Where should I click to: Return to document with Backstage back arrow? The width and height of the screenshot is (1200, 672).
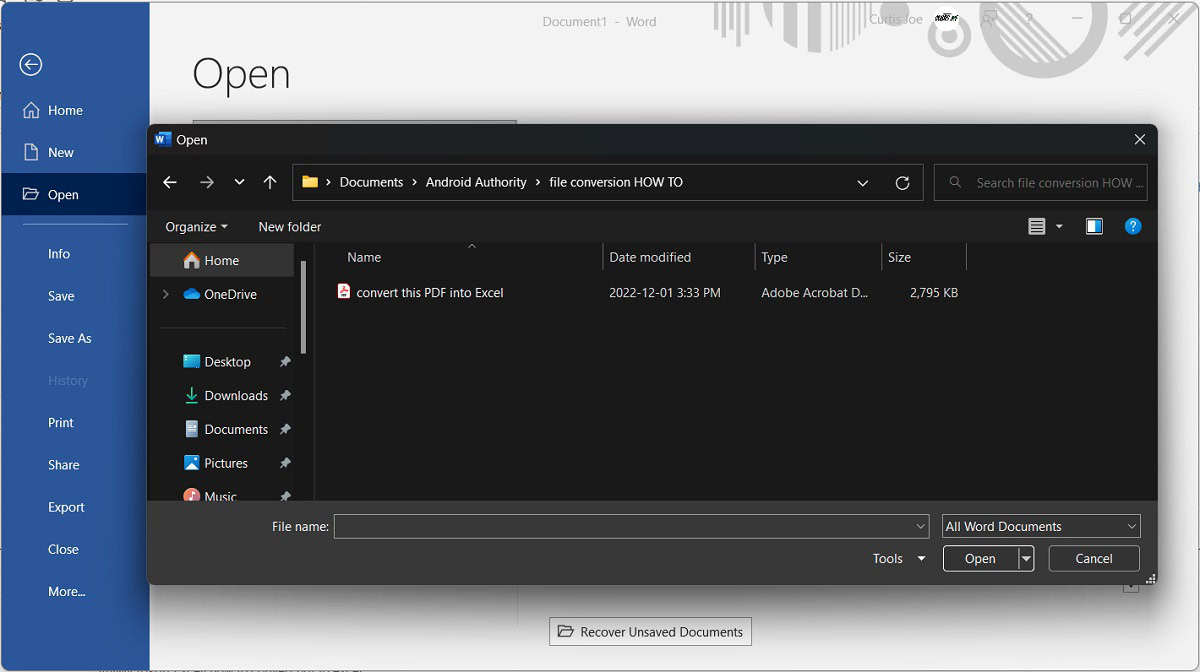31,65
